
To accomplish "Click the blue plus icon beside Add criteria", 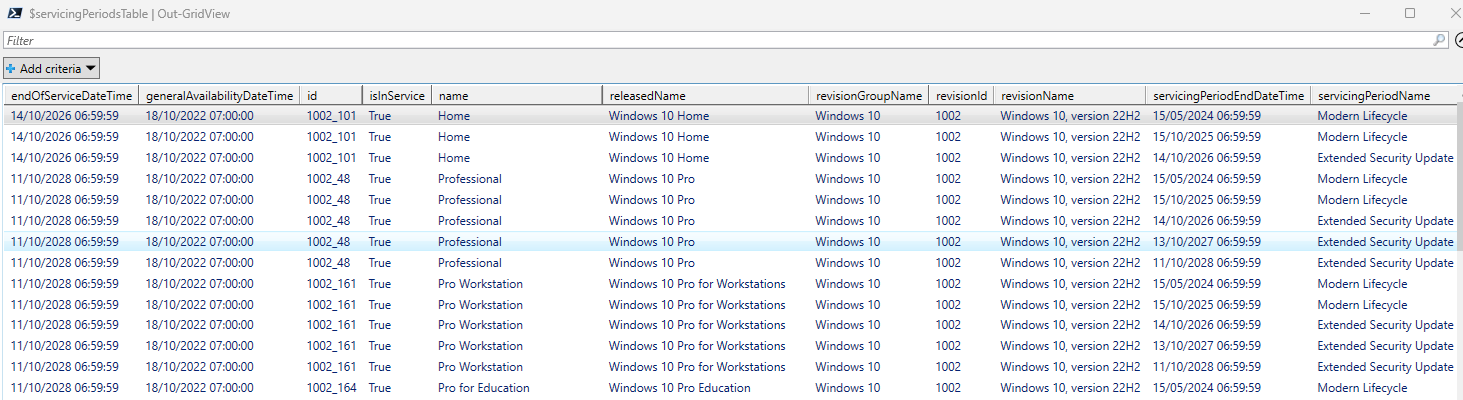I will [x=11, y=69].
